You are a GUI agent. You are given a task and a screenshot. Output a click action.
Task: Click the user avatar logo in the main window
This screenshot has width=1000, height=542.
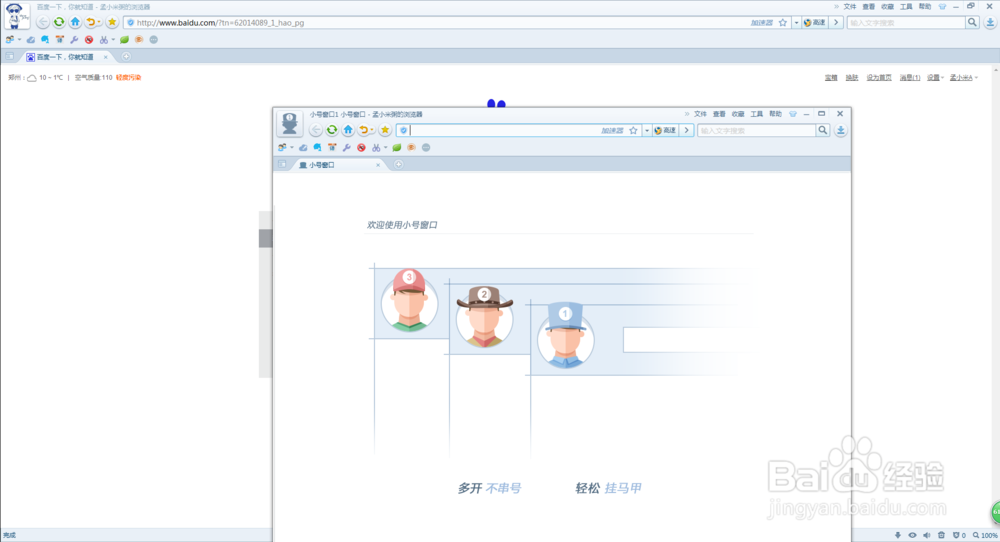16,16
